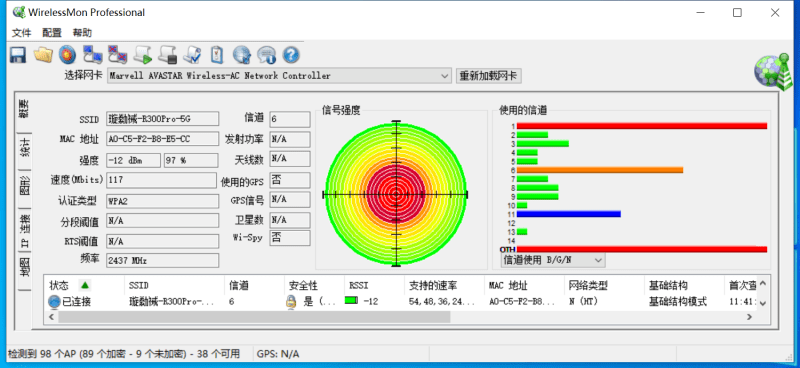Image resolution: width=800 pixels, height=368 pixels.
Task: Start logging with the green play icon
Action: 143,54
